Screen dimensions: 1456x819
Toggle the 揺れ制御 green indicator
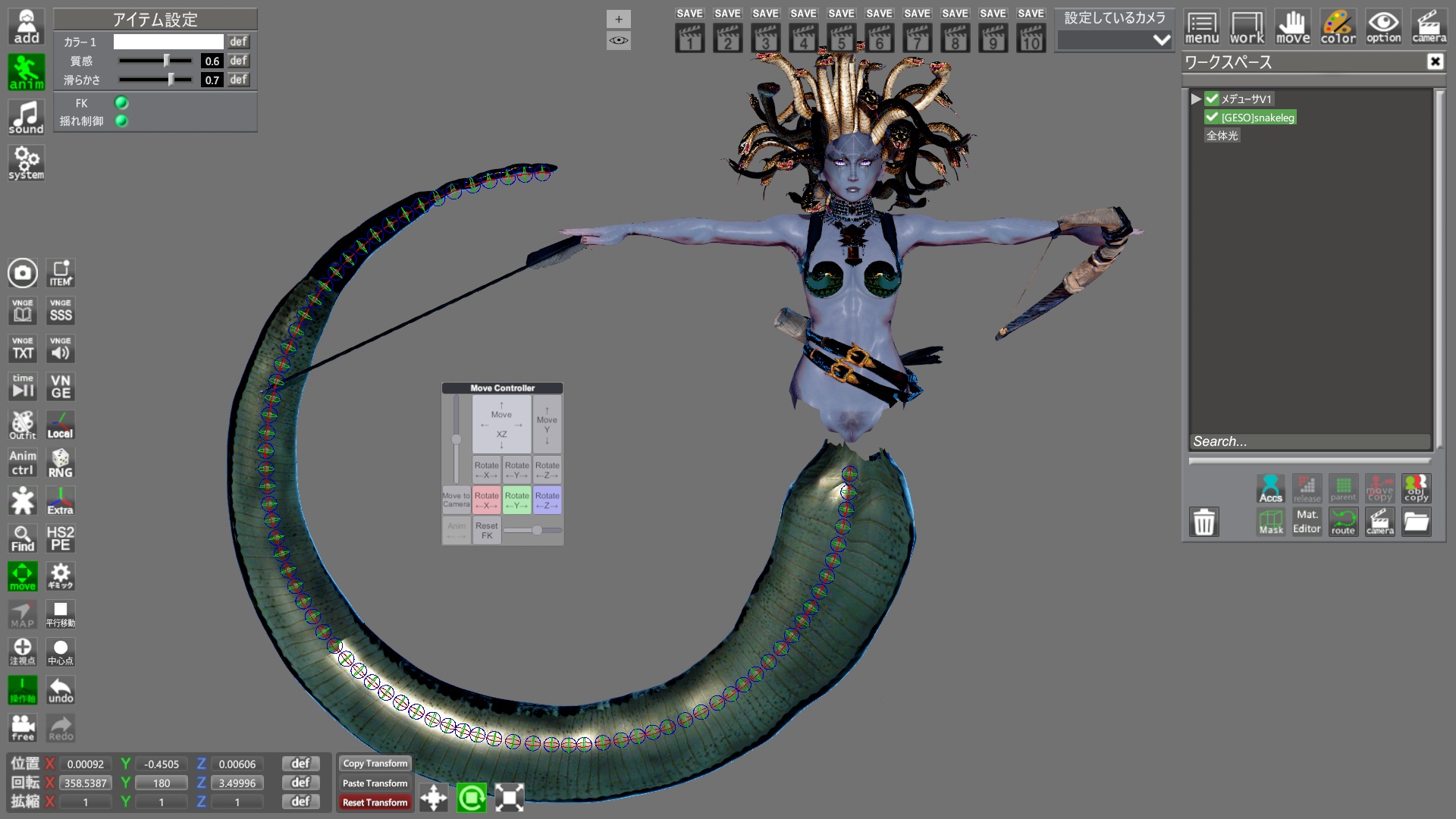[121, 121]
